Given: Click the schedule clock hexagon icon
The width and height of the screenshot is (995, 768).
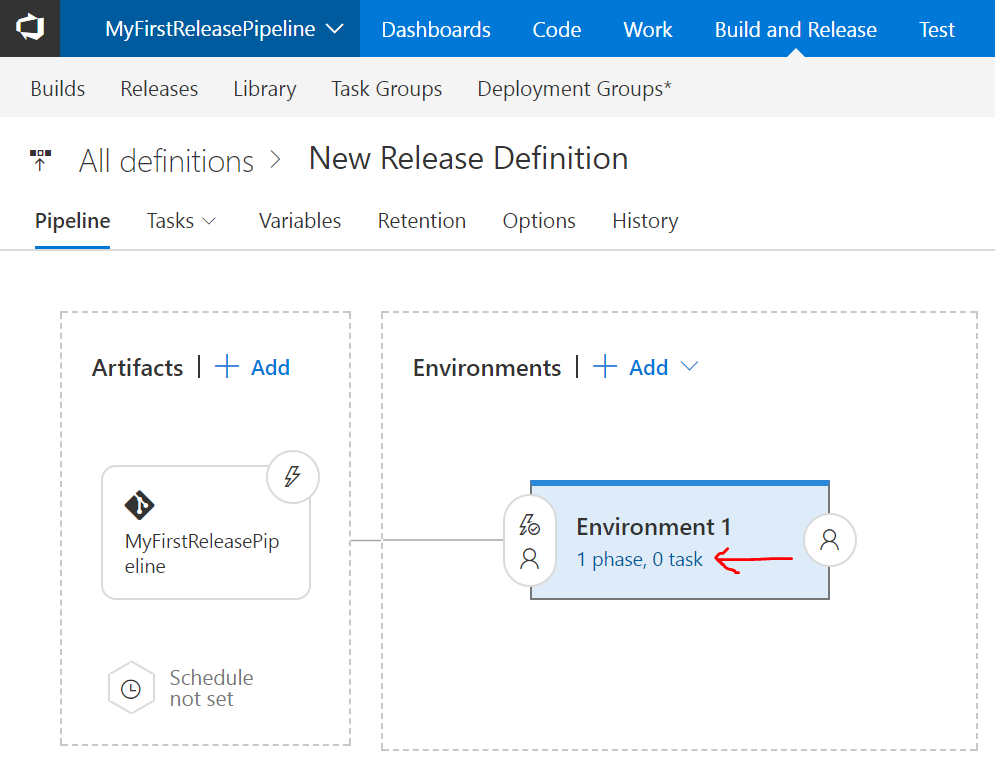Looking at the screenshot, I should point(131,689).
